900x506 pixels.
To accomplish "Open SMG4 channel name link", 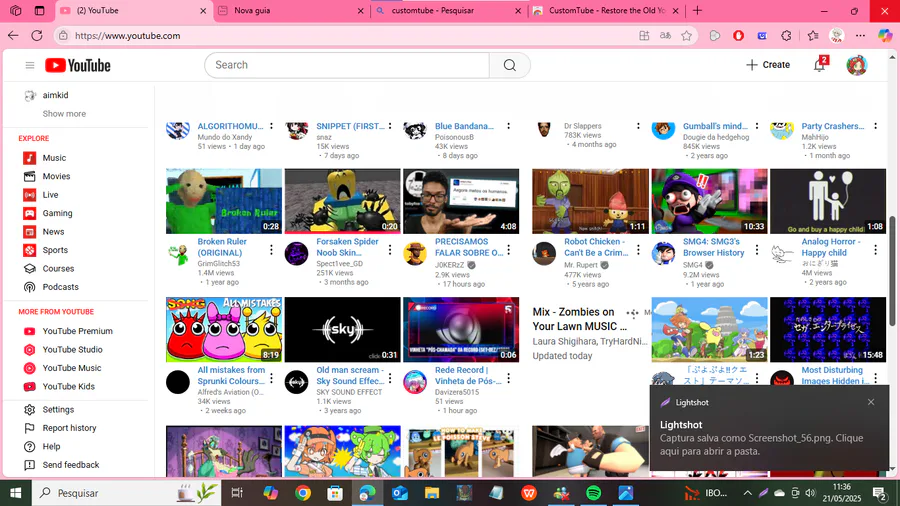I will coord(693,265).
